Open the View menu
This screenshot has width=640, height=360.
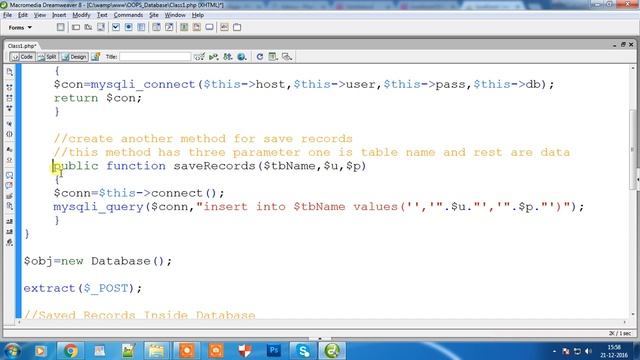(40, 15)
